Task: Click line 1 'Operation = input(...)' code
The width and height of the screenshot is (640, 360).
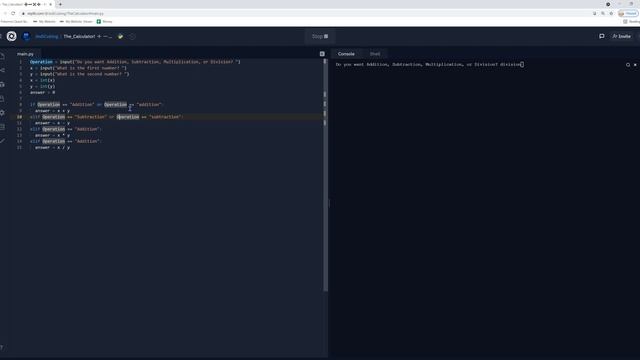Action: (135, 62)
